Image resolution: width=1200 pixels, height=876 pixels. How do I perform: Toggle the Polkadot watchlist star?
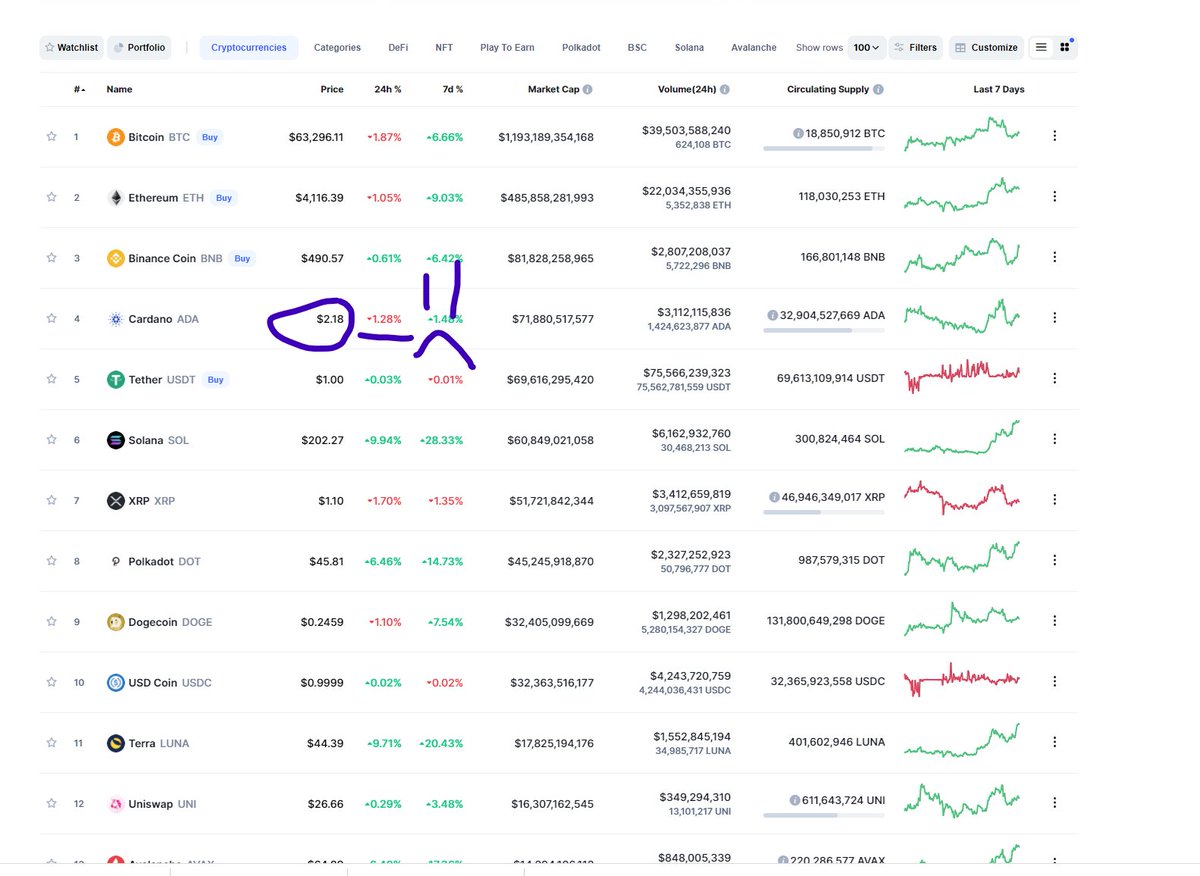tap(51, 561)
